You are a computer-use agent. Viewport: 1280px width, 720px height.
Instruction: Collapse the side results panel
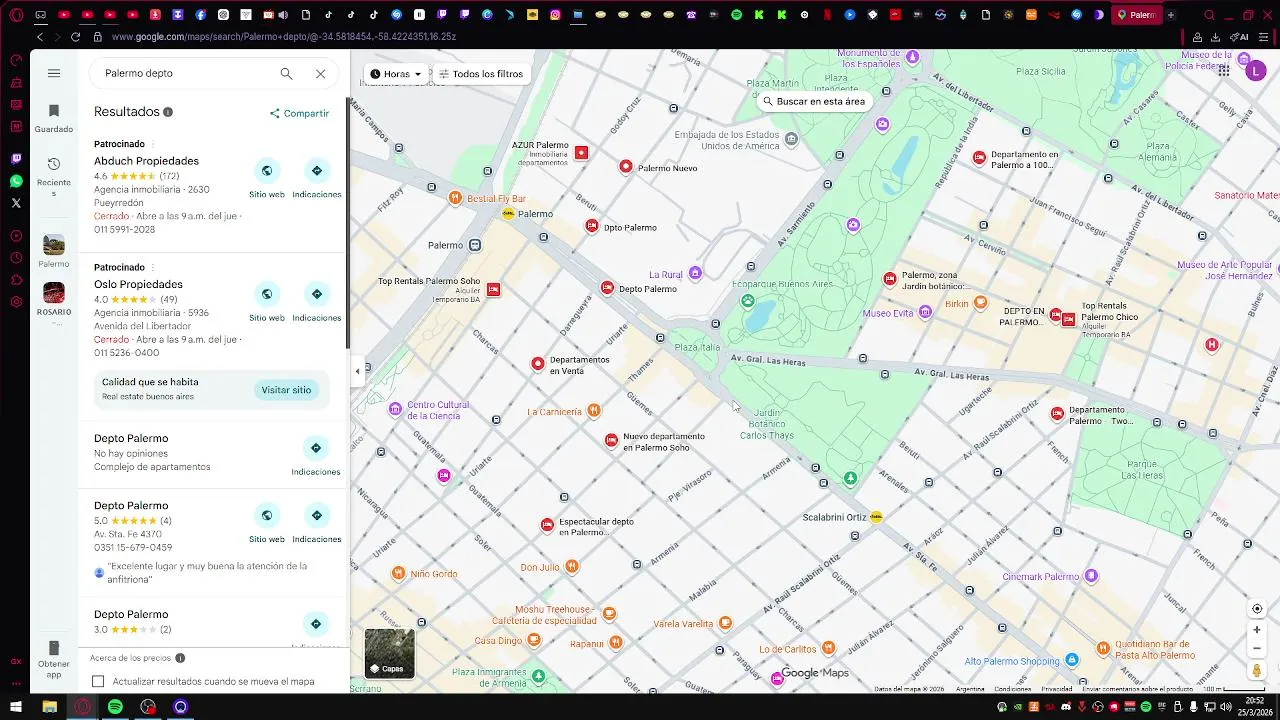click(357, 371)
